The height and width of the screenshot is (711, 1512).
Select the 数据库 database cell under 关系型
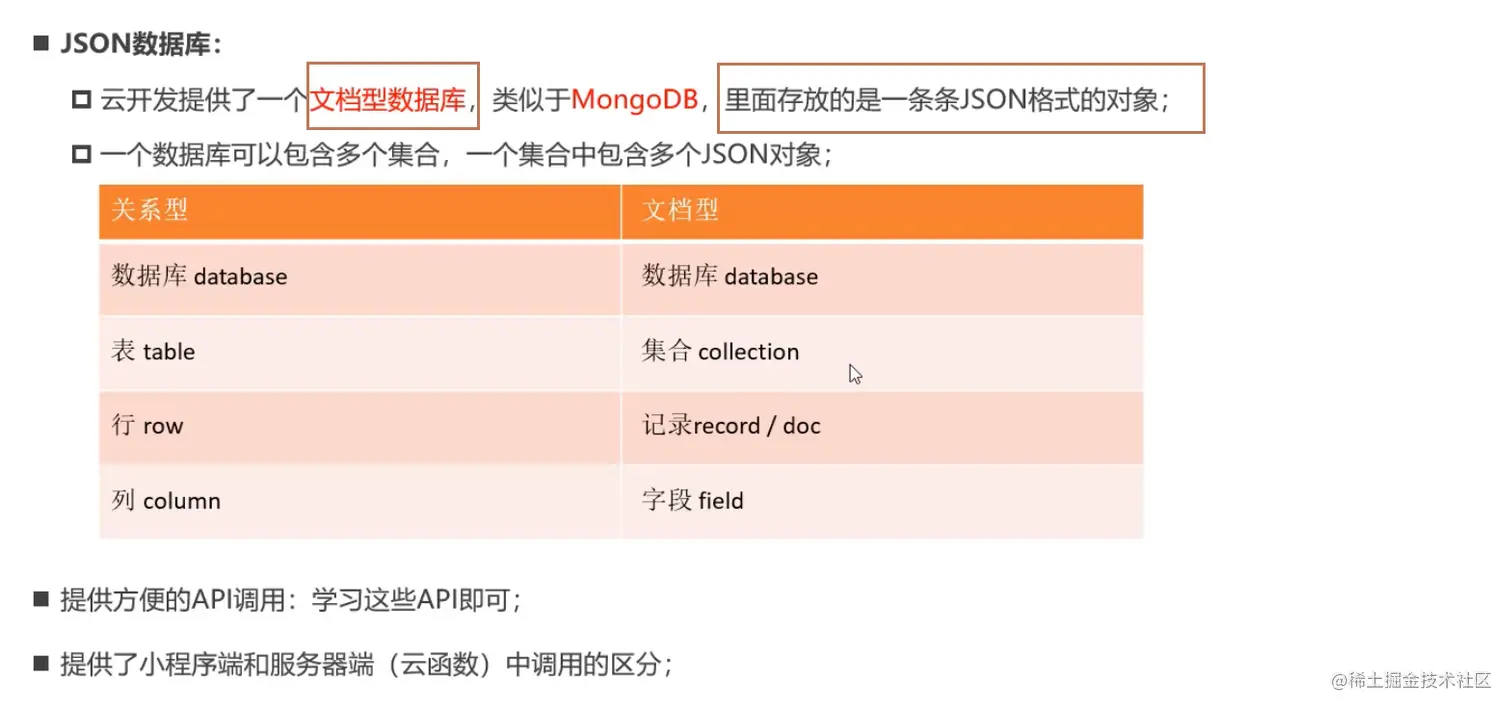(x=360, y=277)
